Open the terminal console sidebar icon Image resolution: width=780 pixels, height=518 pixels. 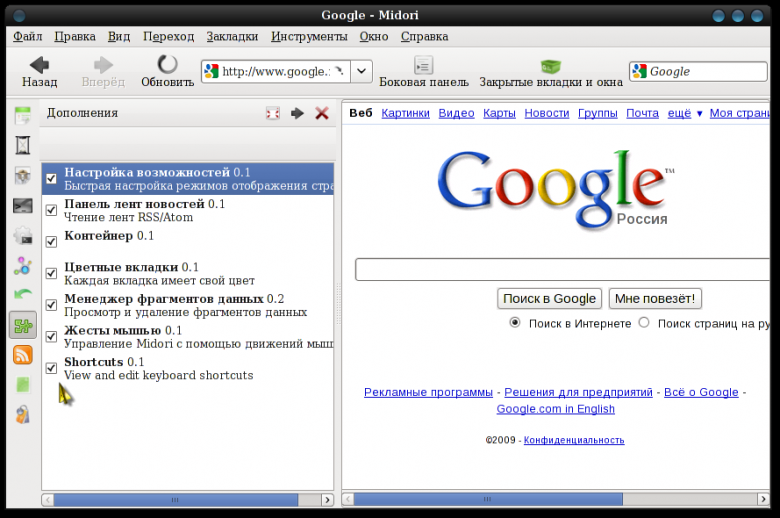[x=22, y=206]
